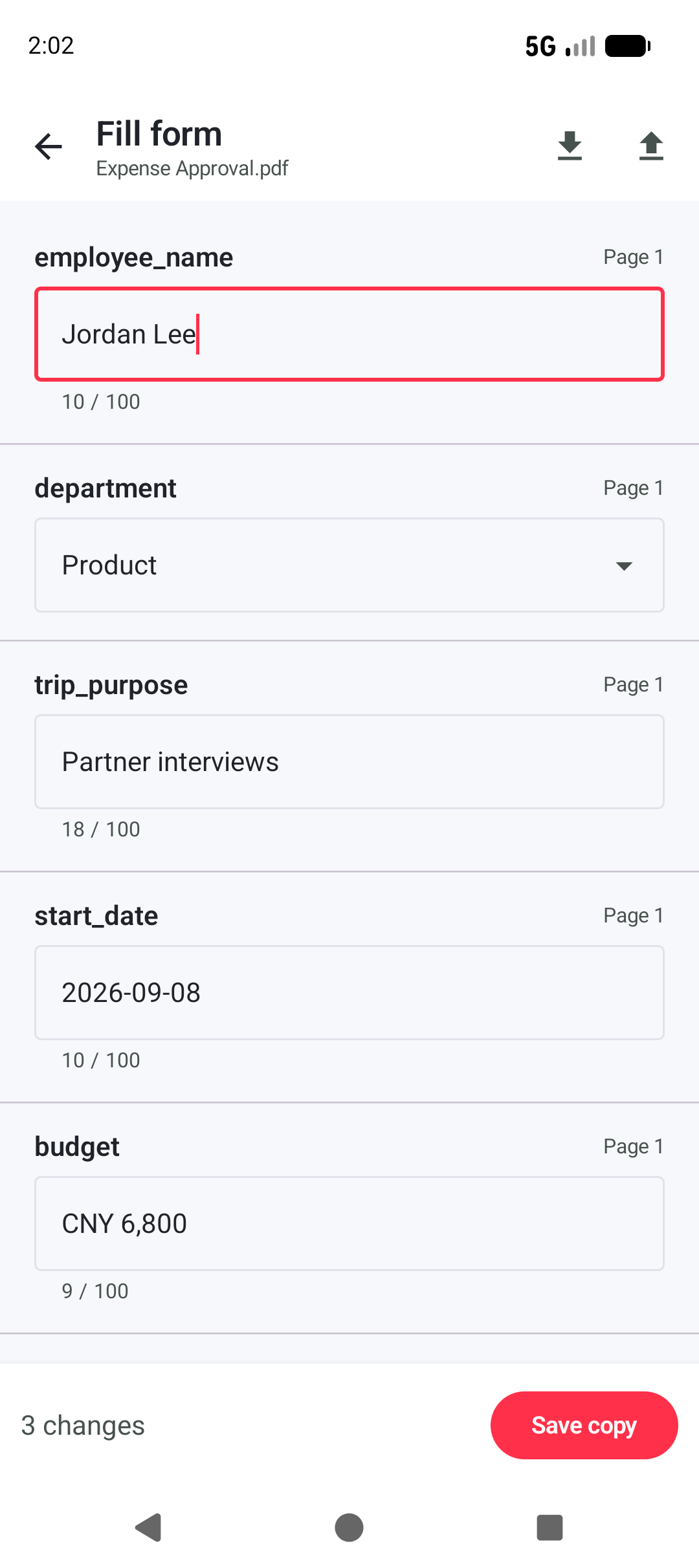Tap the Android back navigation triangle
The width and height of the screenshot is (699, 1568).
(x=148, y=1528)
